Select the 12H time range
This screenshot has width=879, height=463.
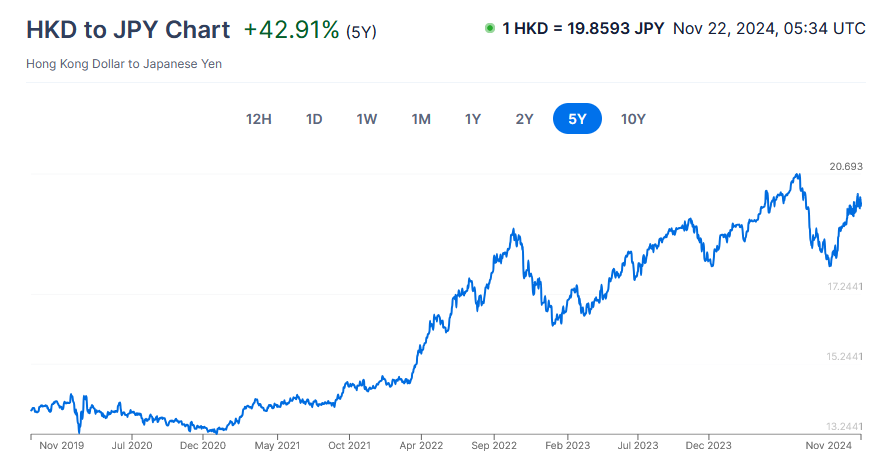point(259,119)
